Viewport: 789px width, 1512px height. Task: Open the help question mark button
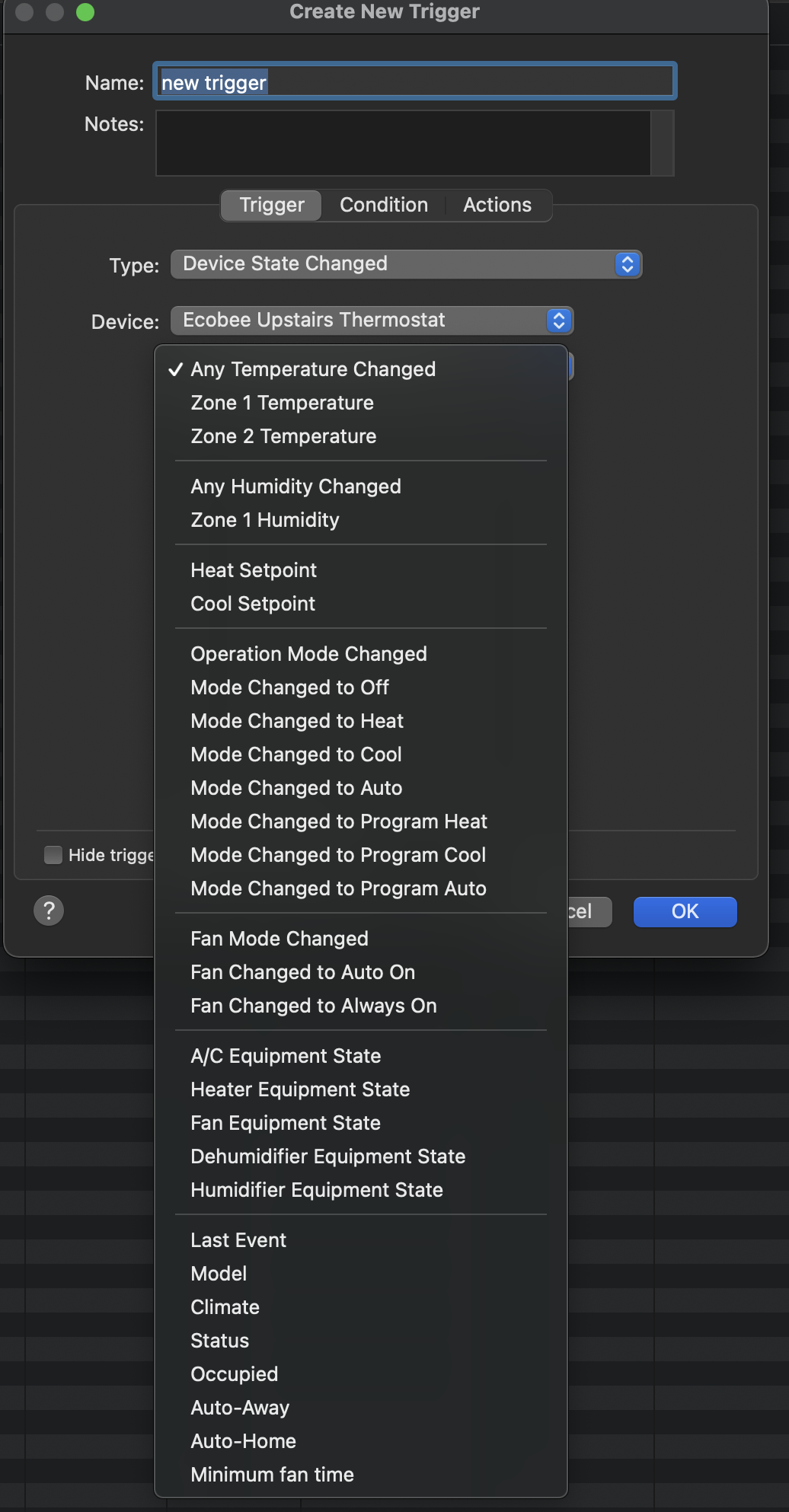(49, 911)
